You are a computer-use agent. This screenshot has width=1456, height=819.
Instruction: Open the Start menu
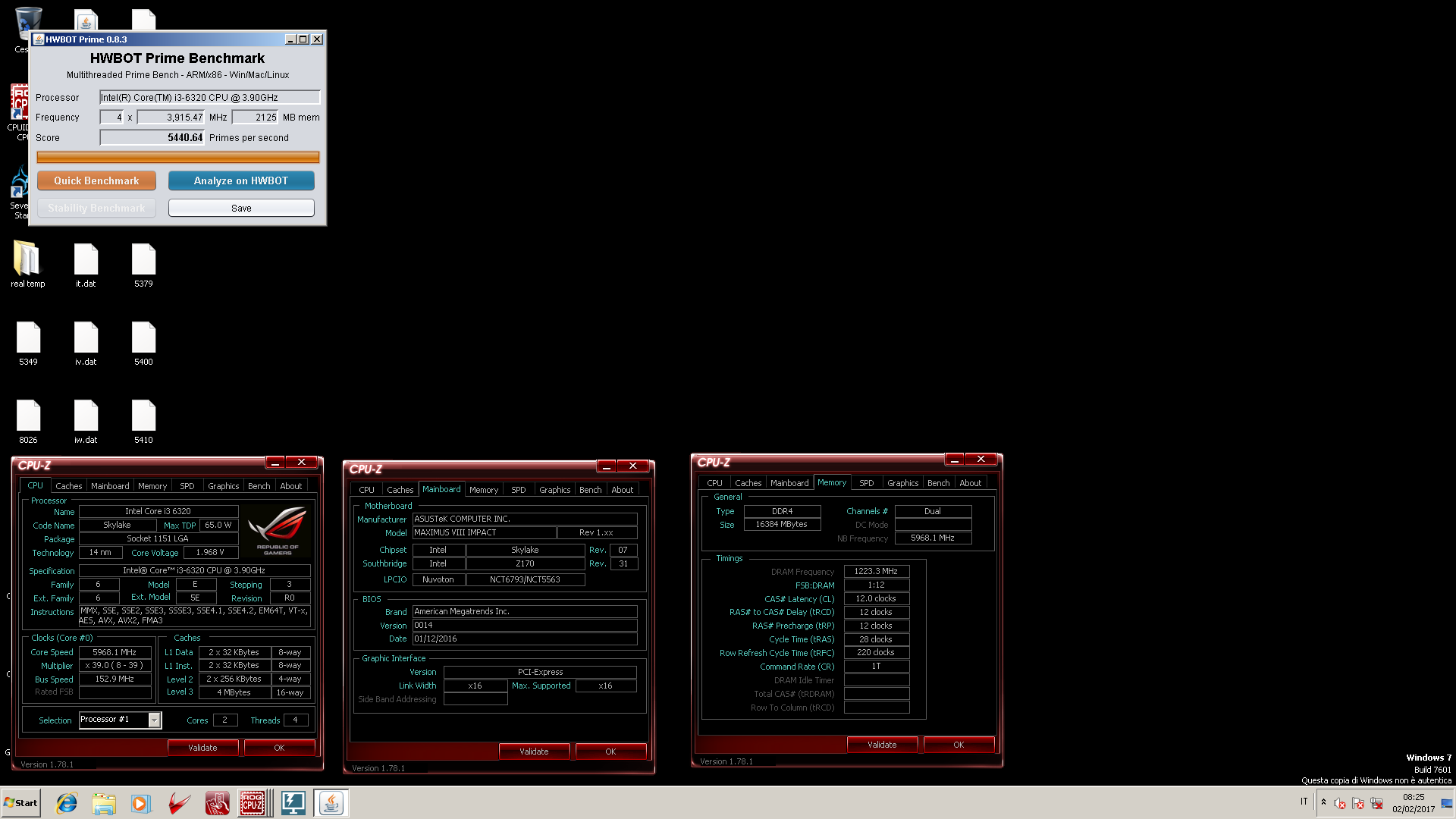[x=20, y=803]
